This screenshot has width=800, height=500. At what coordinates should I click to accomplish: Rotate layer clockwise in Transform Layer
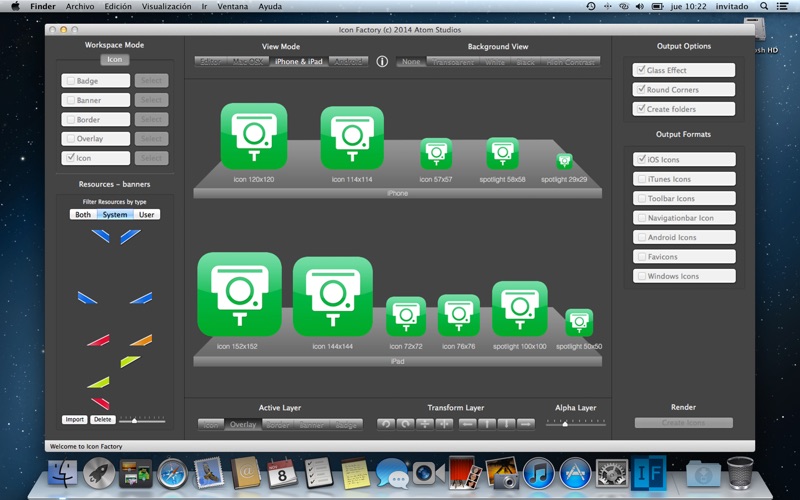click(406, 424)
